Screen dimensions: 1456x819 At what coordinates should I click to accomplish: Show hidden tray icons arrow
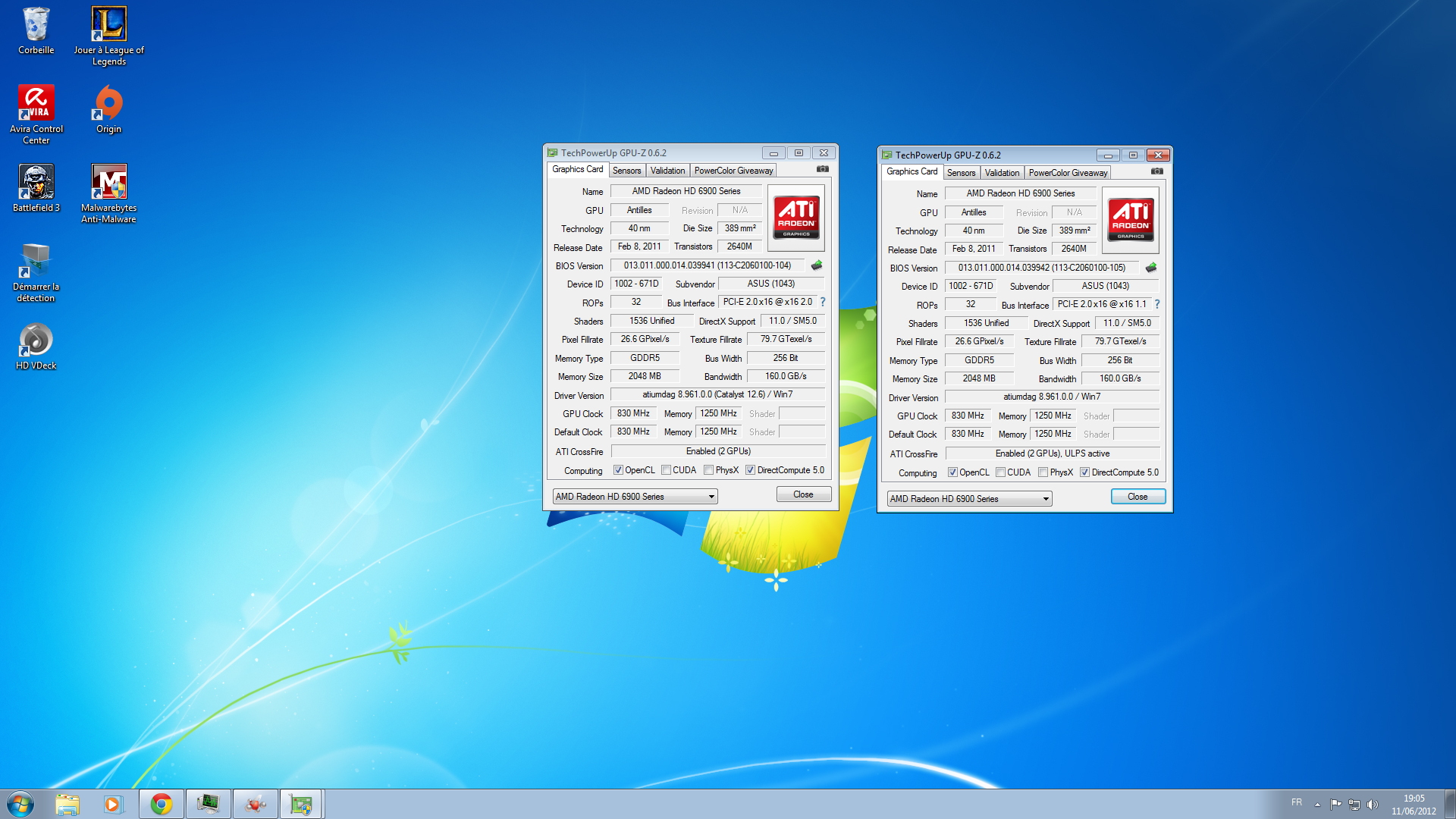pyautogui.click(x=1317, y=805)
